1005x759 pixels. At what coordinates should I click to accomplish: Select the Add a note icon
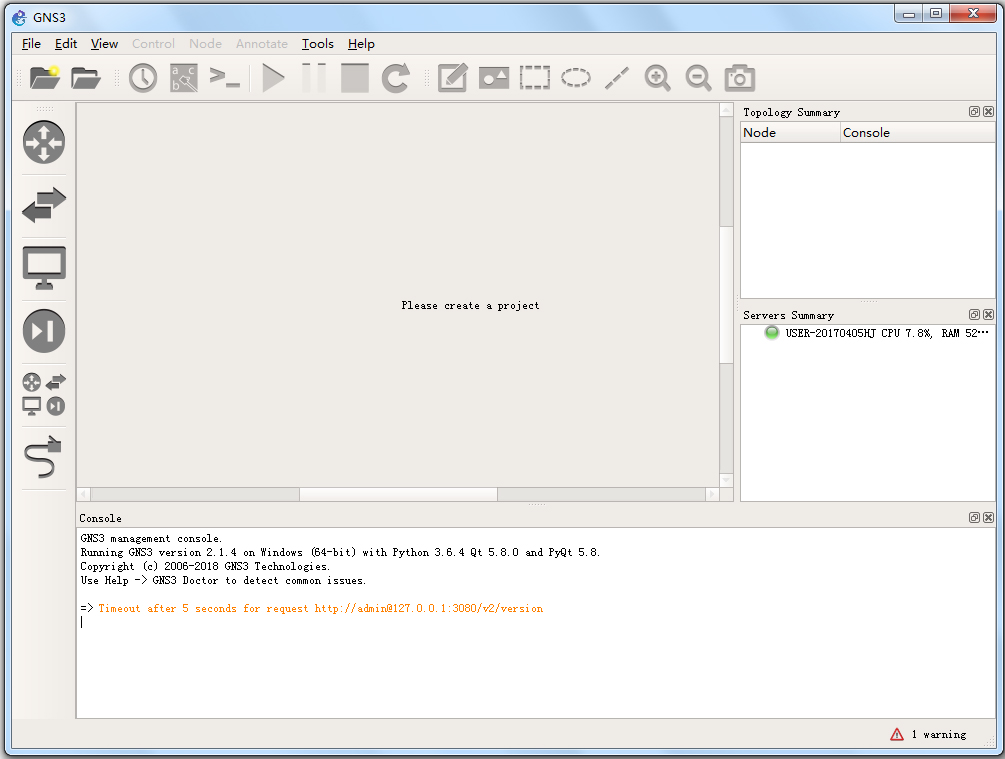click(x=453, y=78)
